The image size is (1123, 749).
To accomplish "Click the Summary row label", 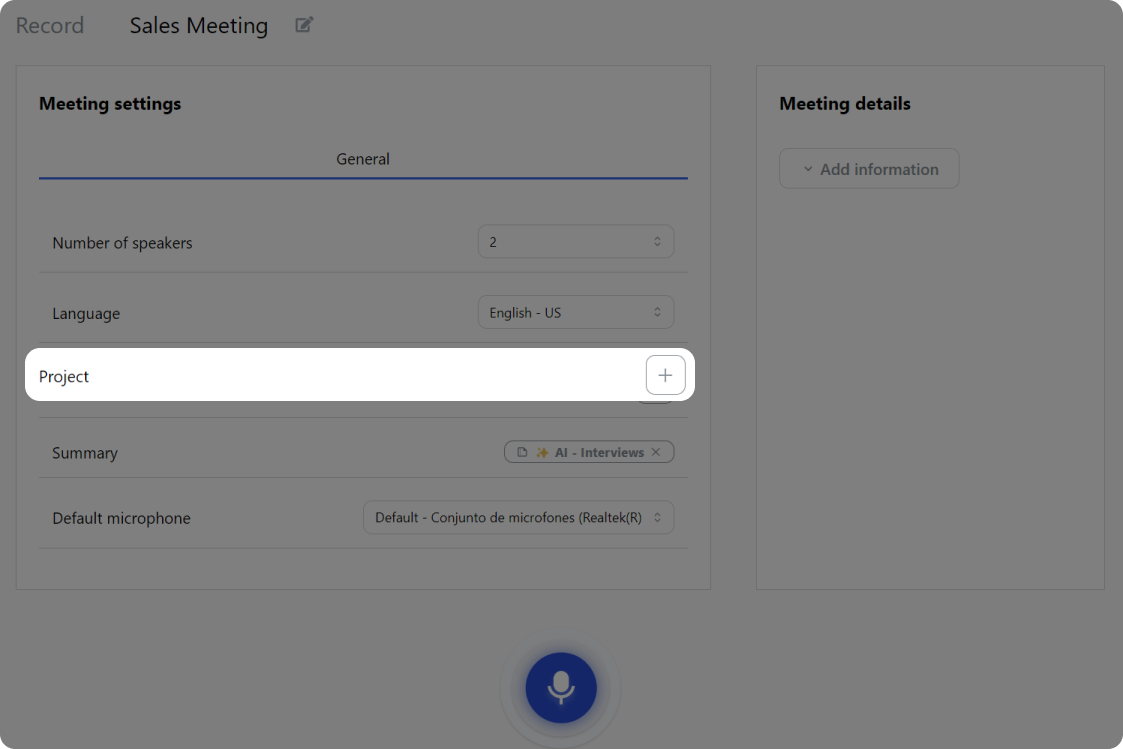I will 85,453.
